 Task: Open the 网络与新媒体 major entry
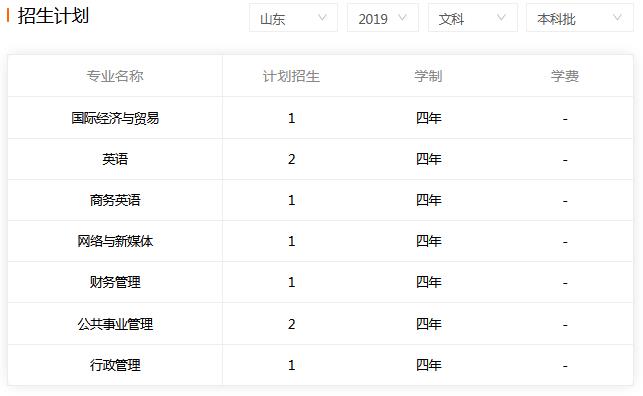115,241
